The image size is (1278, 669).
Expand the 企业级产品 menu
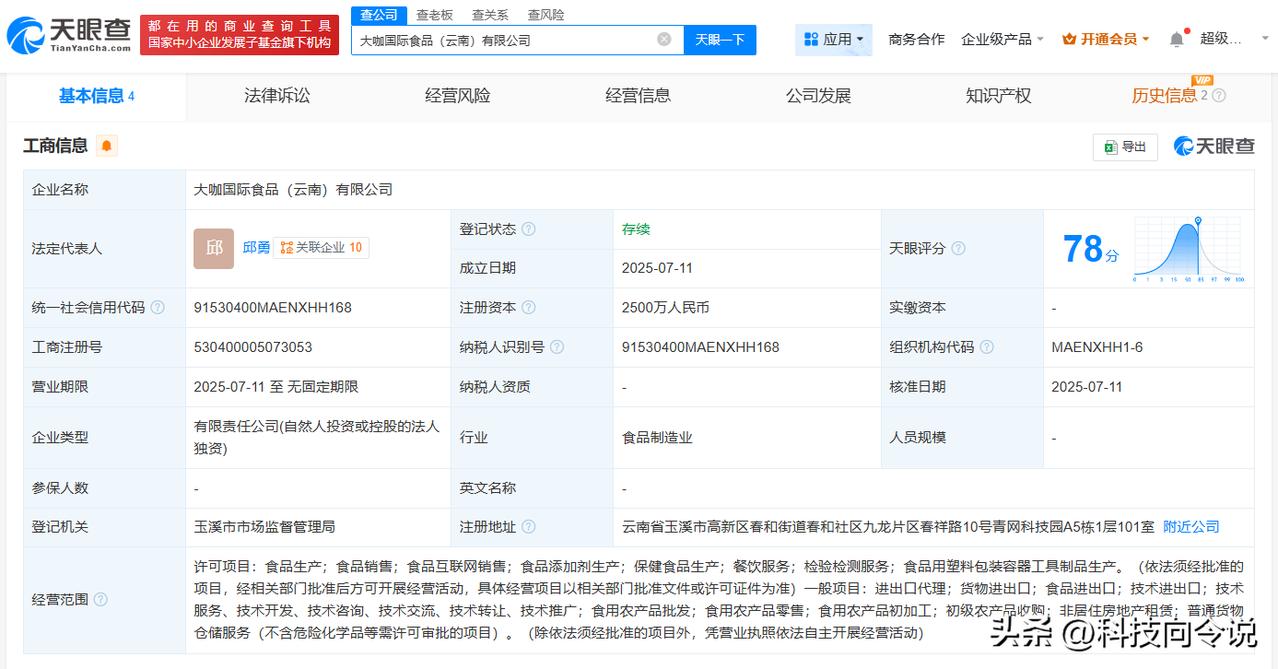tap(1002, 39)
